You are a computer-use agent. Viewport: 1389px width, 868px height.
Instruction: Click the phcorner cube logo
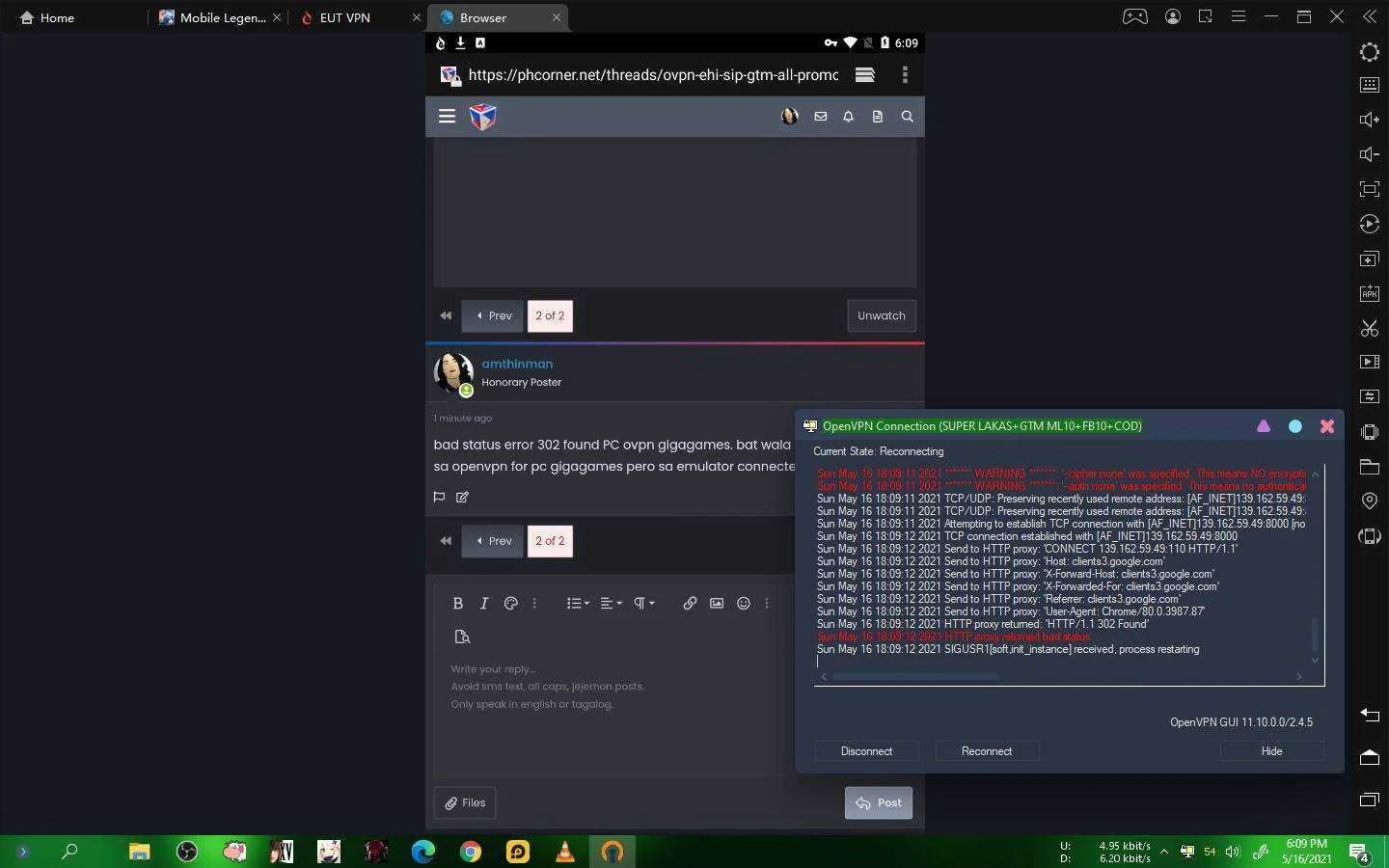point(483,117)
